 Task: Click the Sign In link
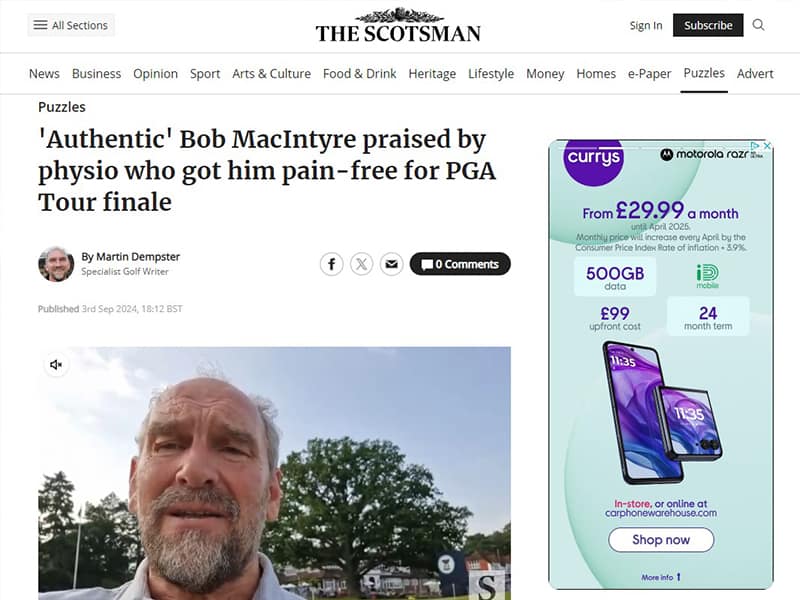(x=646, y=25)
